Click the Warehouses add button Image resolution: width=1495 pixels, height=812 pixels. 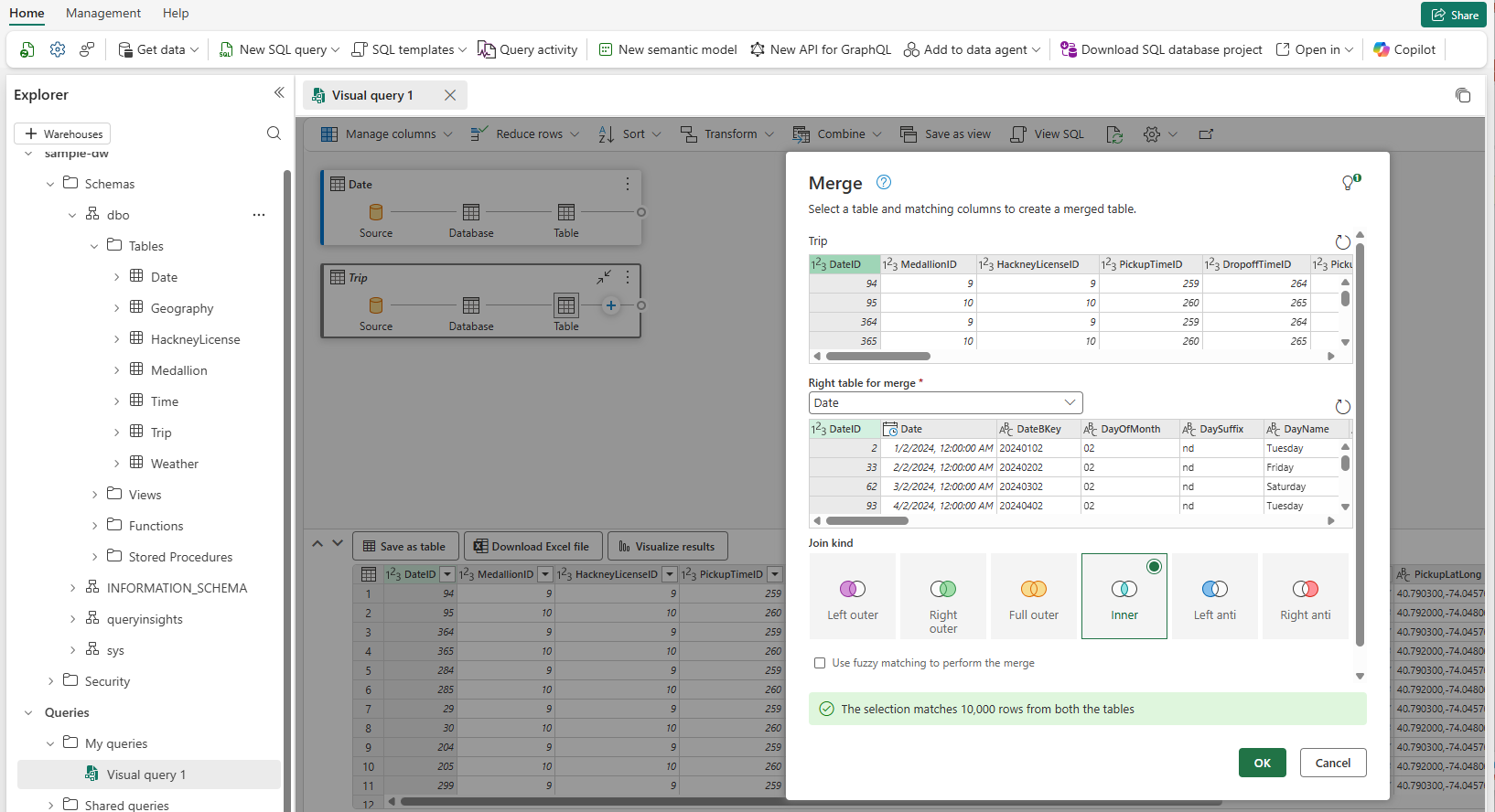pyautogui.click(x=62, y=134)
